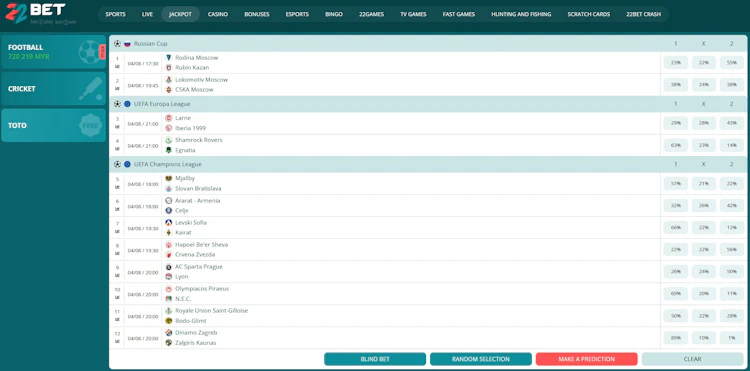Pick home win 66% for Levski Sofia

click(x=675, y=228)
